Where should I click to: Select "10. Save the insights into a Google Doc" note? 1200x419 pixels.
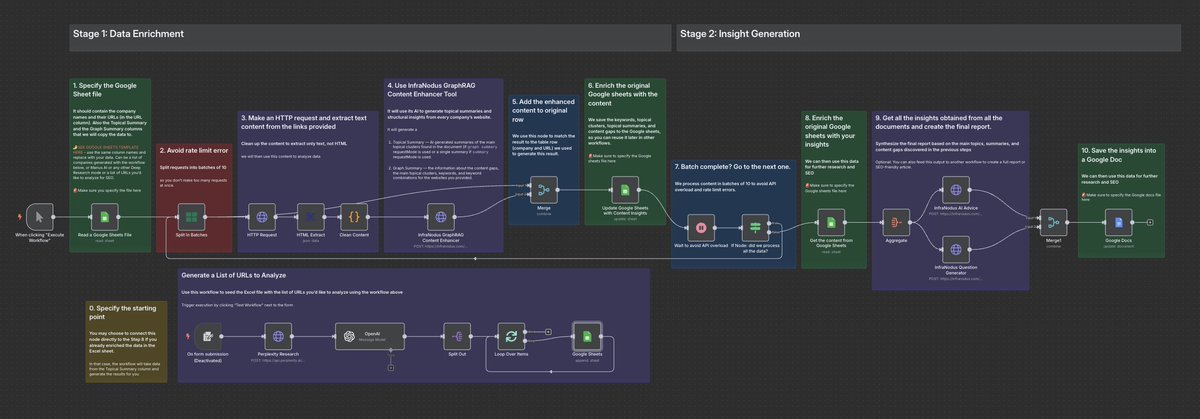pos(1122,200)
